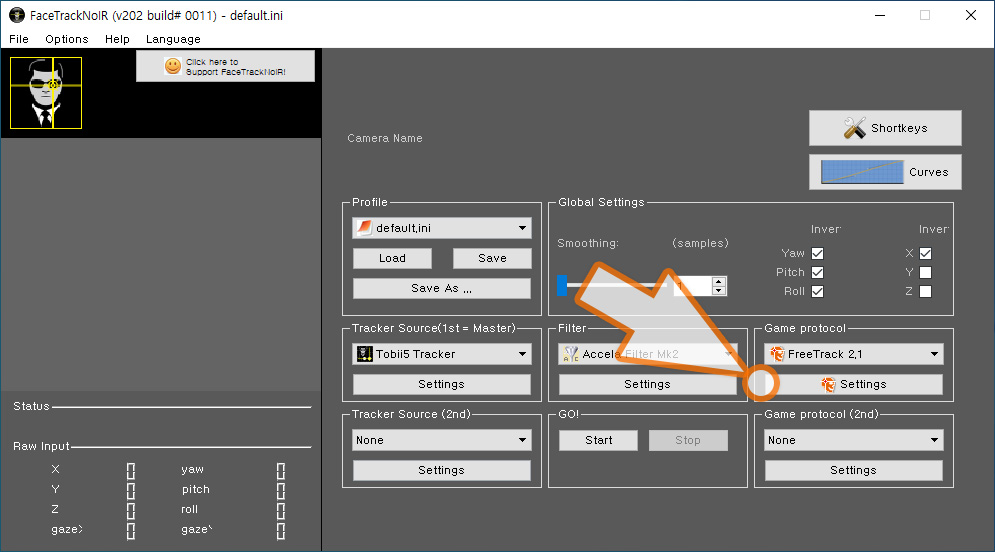Image resolution: width=995 pixels, height=552 pixels.
Task: Open Settings for Tracker Source (1st = Master)
Action: click(x=442, y=384)
